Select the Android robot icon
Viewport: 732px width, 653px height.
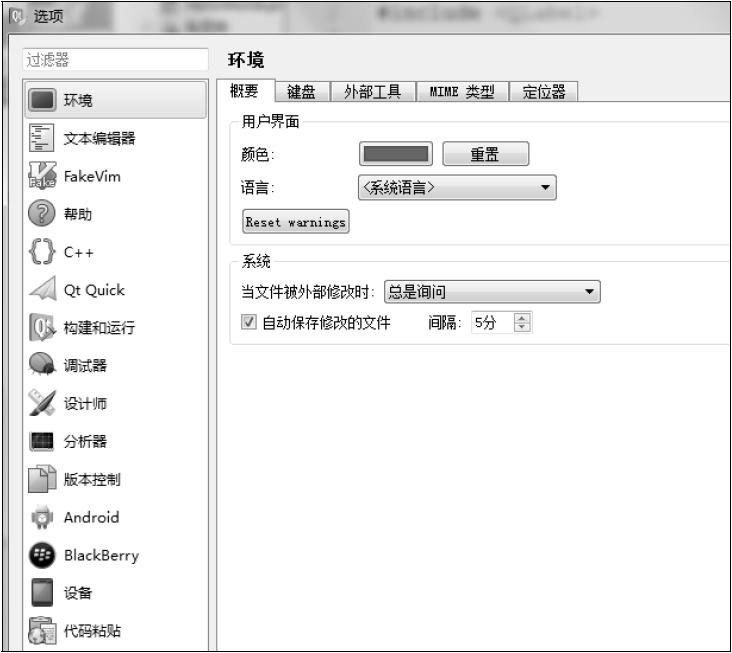[x=42, y=517]
